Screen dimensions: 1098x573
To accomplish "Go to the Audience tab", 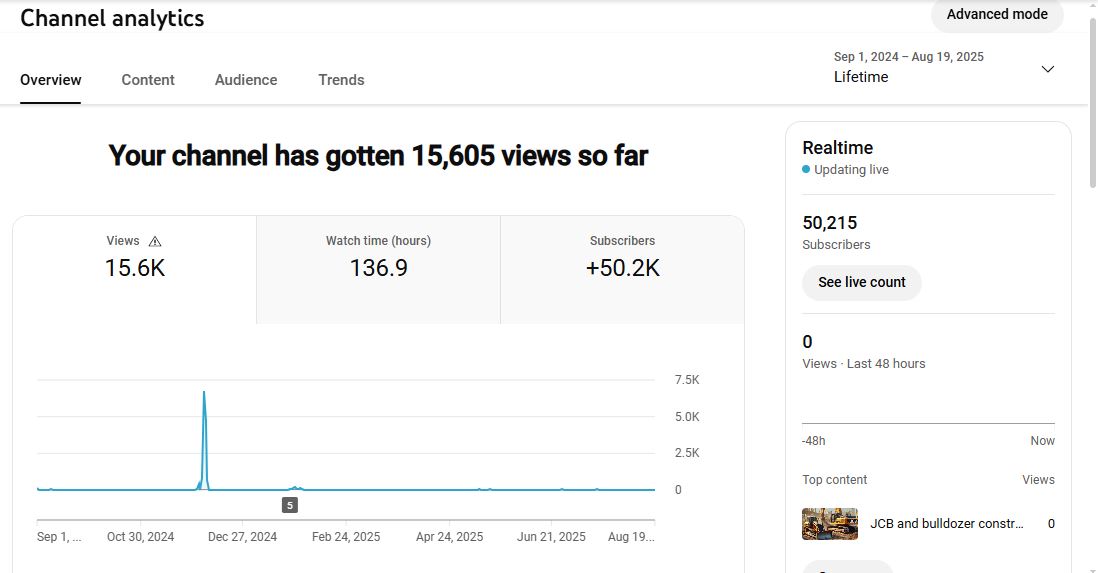I will click(246, 80).
